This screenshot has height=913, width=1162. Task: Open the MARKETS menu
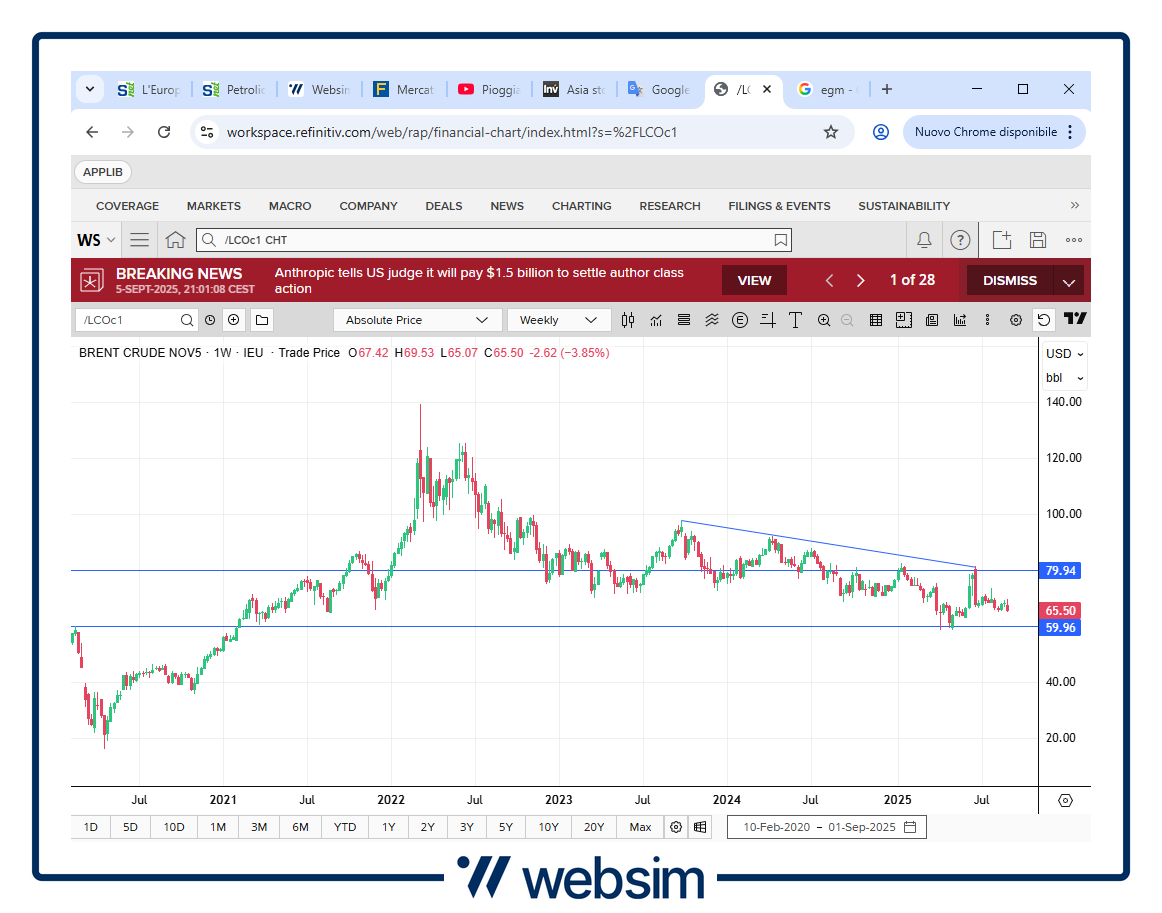point(213,206)
